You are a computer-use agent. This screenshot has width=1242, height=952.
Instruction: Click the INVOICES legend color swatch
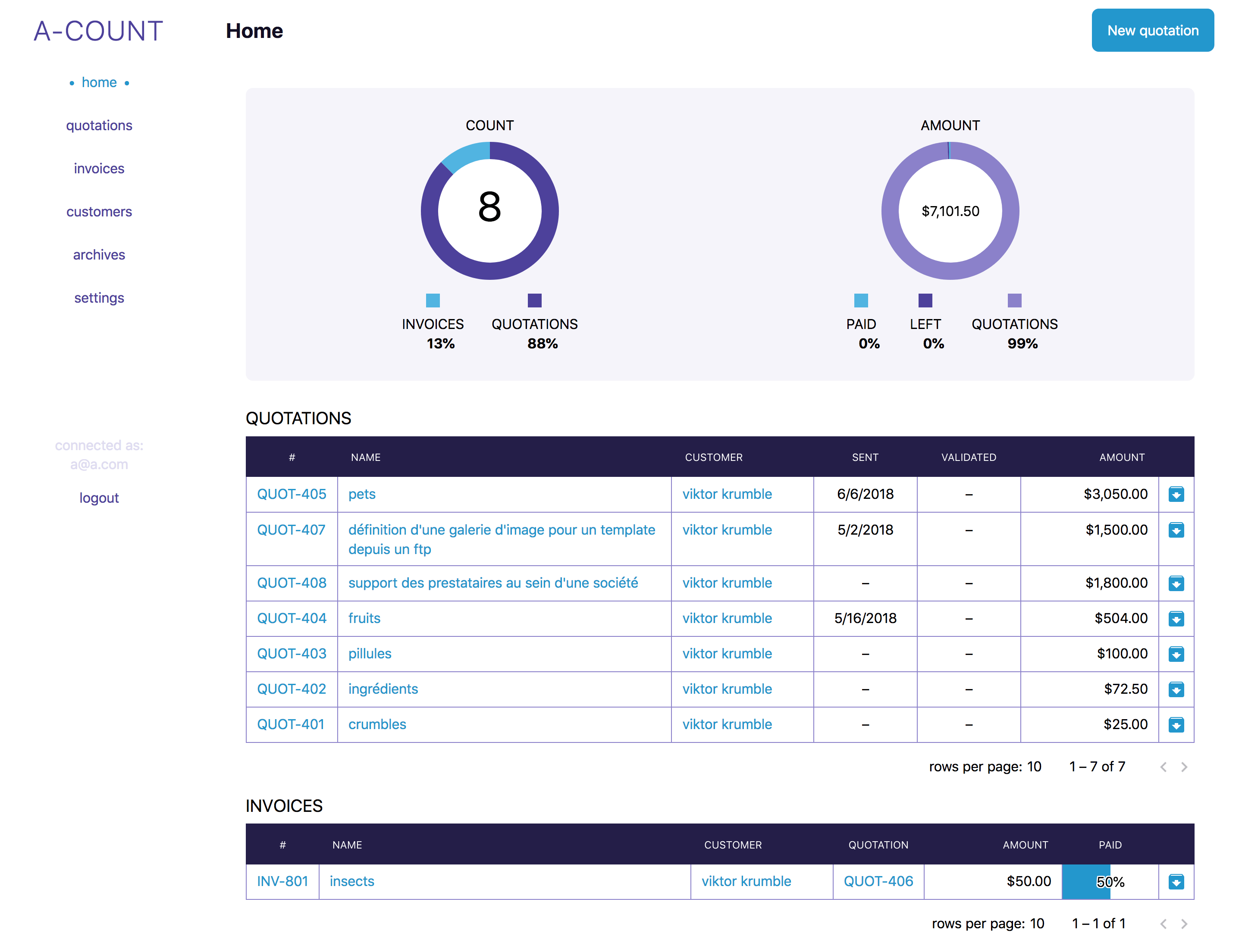(433, 301)
